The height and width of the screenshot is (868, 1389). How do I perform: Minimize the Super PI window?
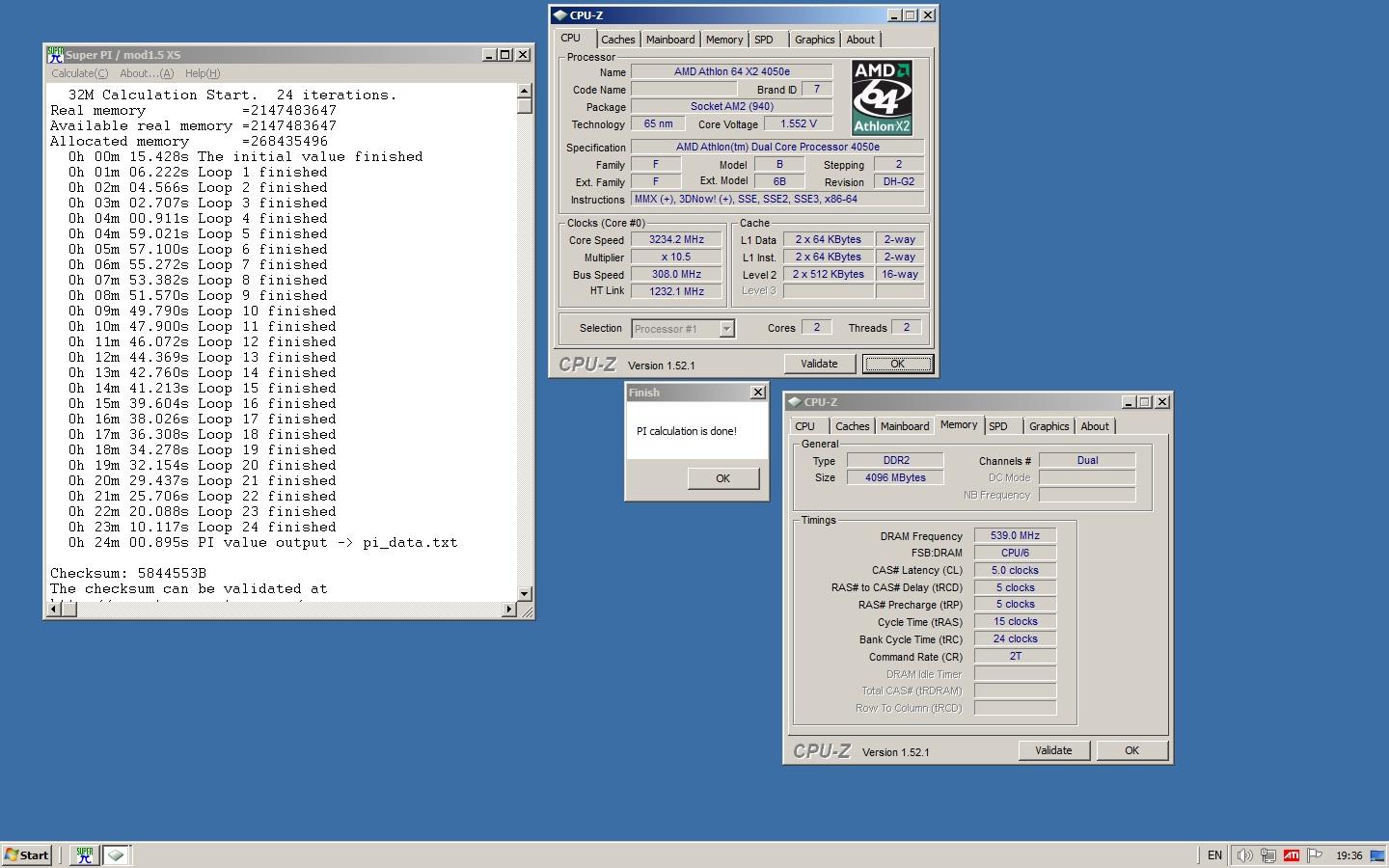[x=488, y=55]
